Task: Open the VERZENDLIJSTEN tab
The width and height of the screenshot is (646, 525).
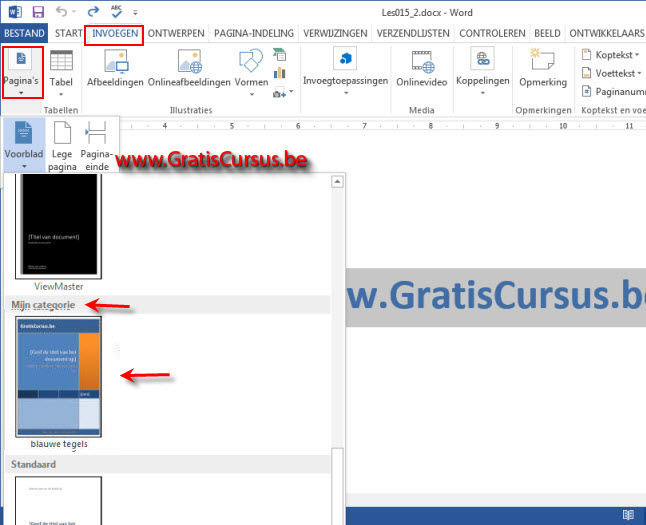Action: pyautogui.click(x=413, y=33)
